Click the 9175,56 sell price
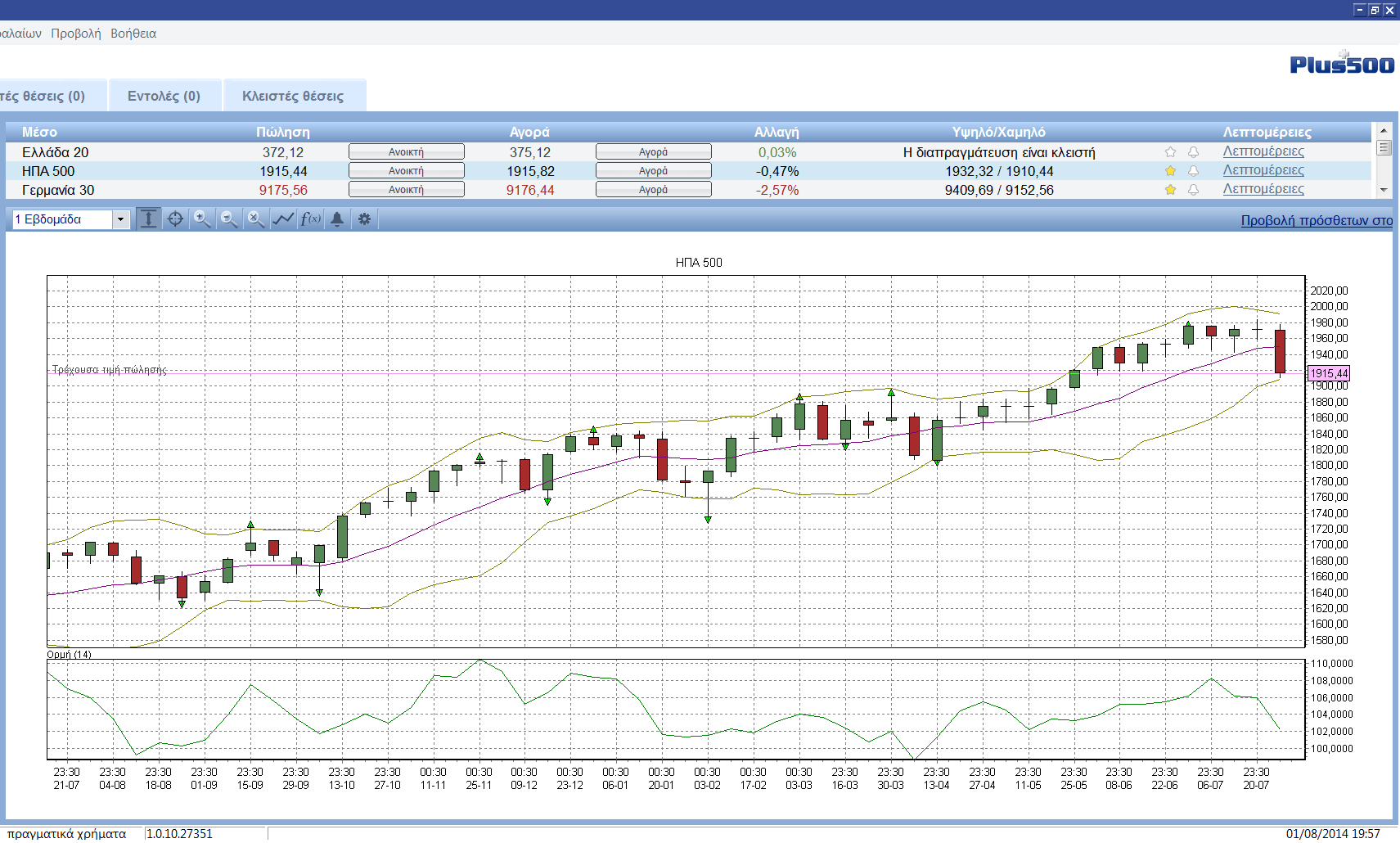1400x843 pixels. click(283, 190)
